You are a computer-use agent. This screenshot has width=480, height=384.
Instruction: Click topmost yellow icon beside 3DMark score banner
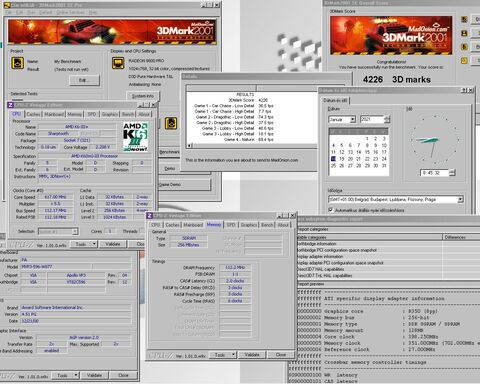(464, 20)
